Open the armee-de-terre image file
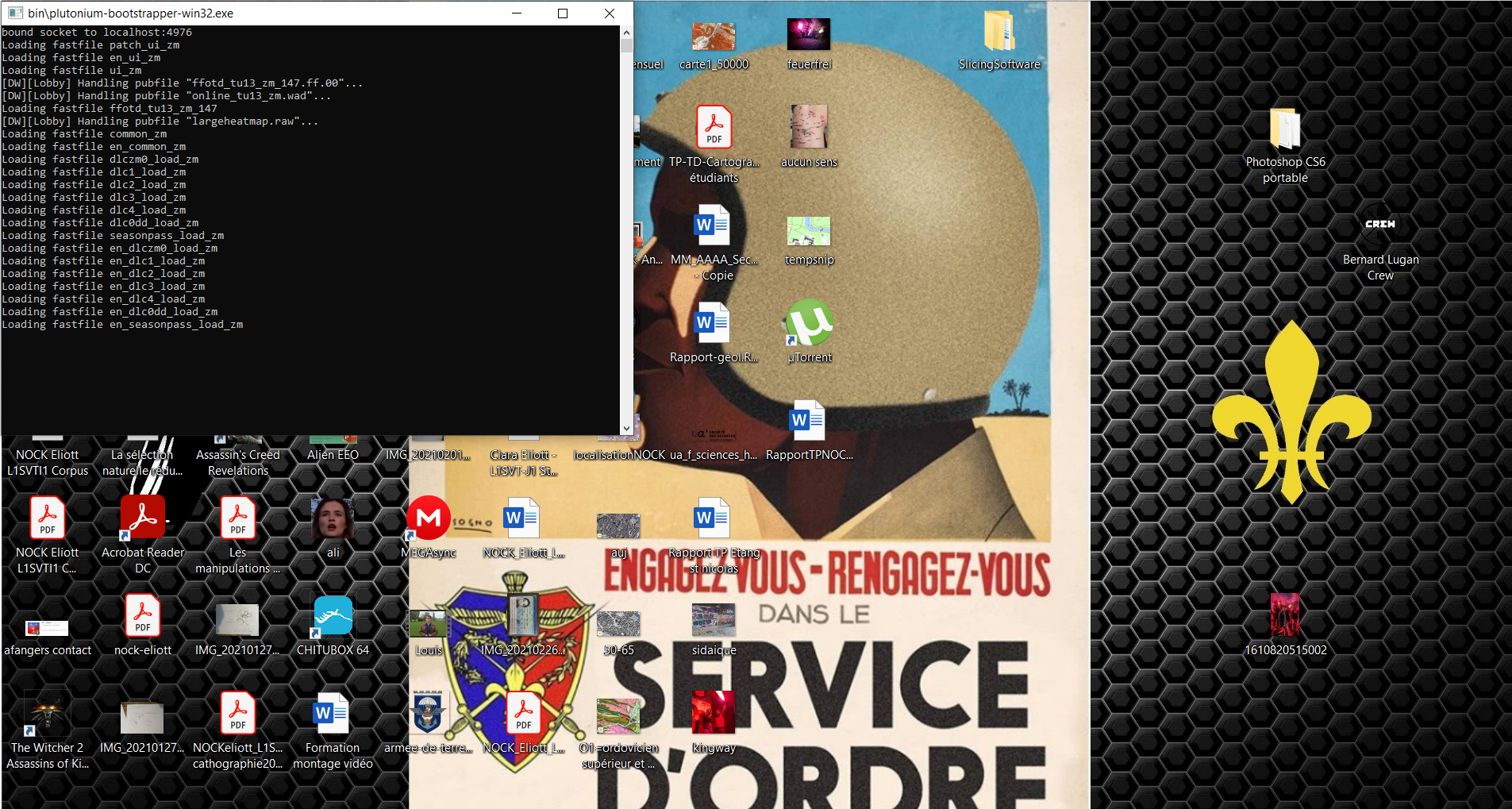Viewport: 1512px width, 809px height. (x=428, y=712)
